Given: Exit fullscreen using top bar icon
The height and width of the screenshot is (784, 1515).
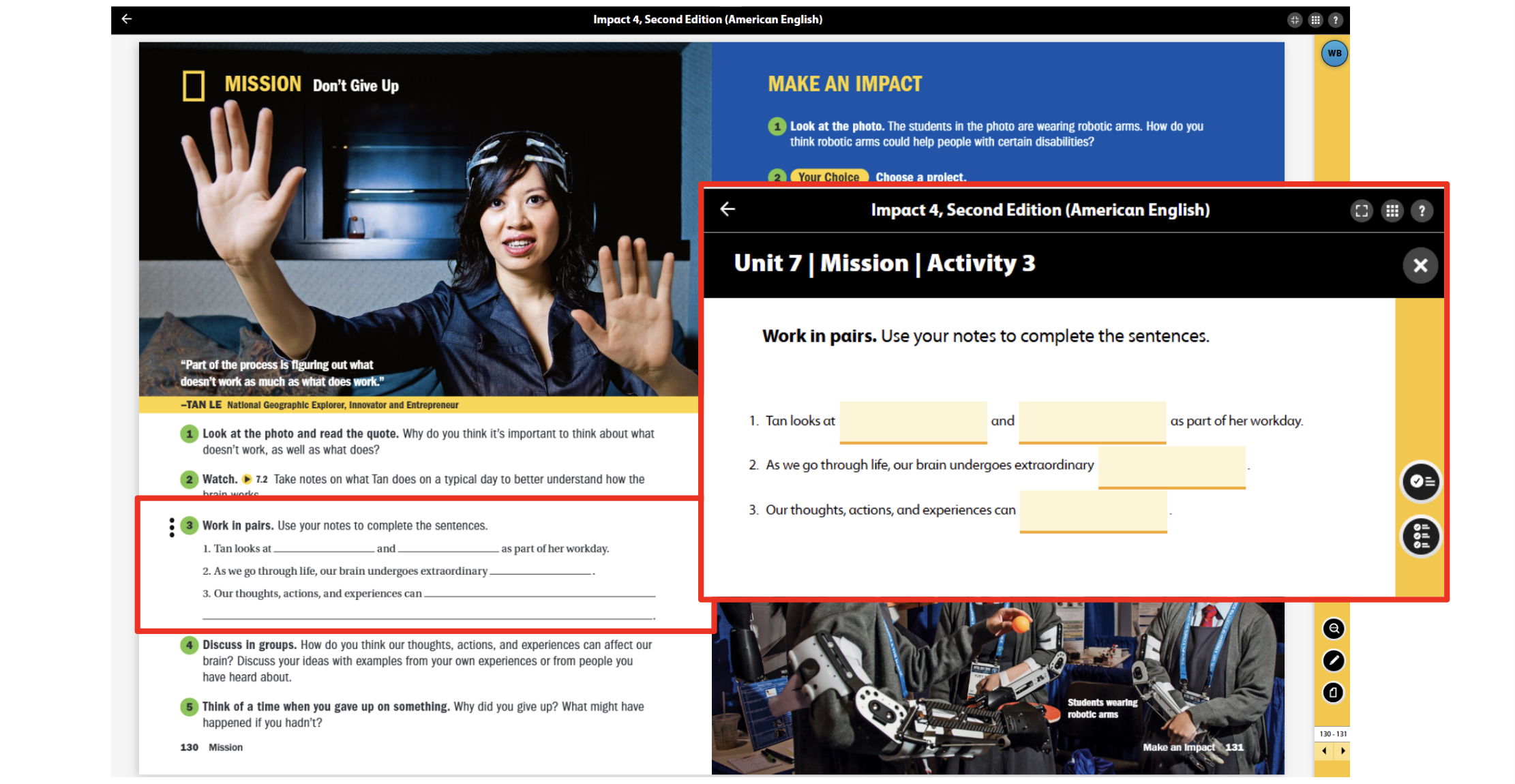Looking at the screenshot, I should pos(1295,20).
